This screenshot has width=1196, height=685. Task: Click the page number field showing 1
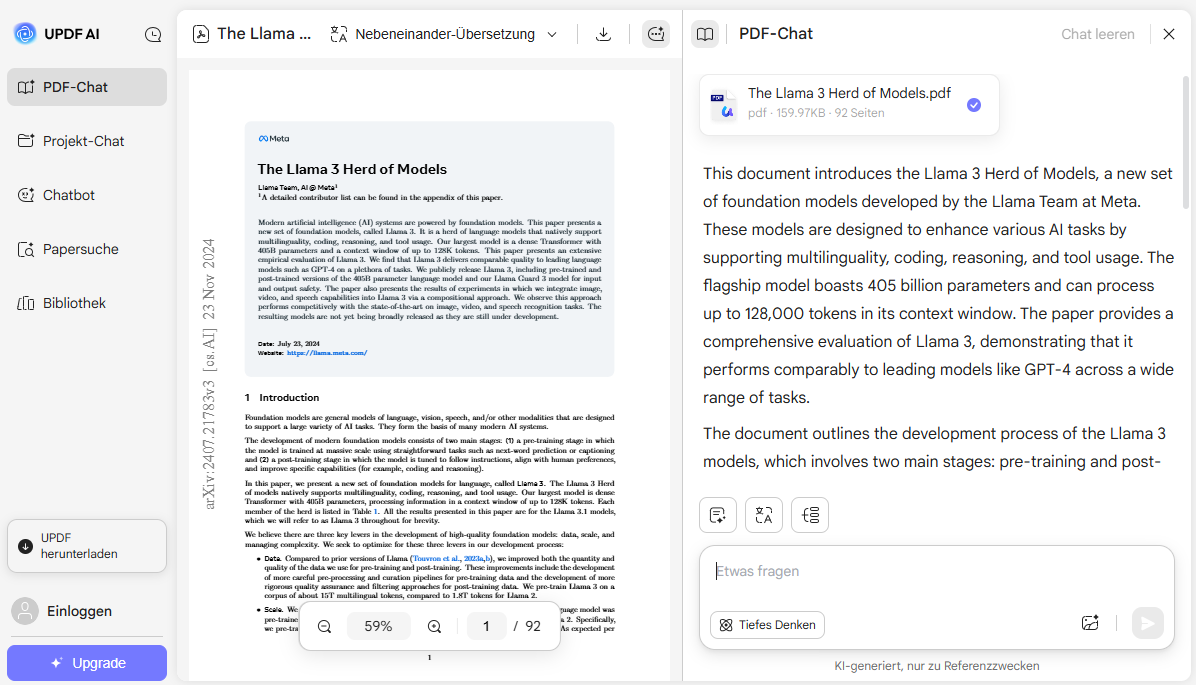pyautogui.click(x=486, y=626)
